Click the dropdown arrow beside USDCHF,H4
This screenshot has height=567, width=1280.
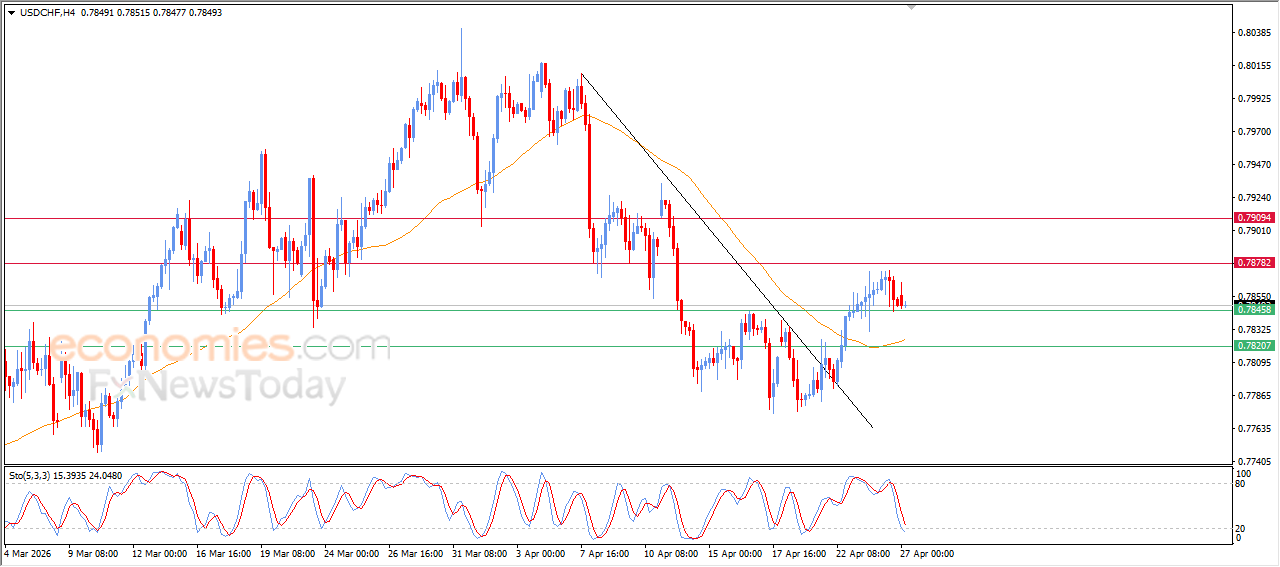tap(11, 12)
